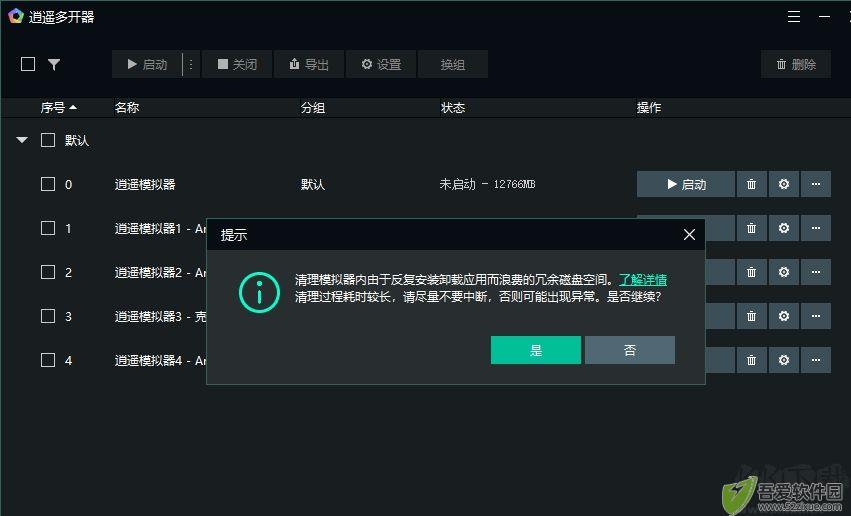Screen dimensions: 851x516
Task: Click the 逍遥多开器 app logo icon
Action: 16,16
